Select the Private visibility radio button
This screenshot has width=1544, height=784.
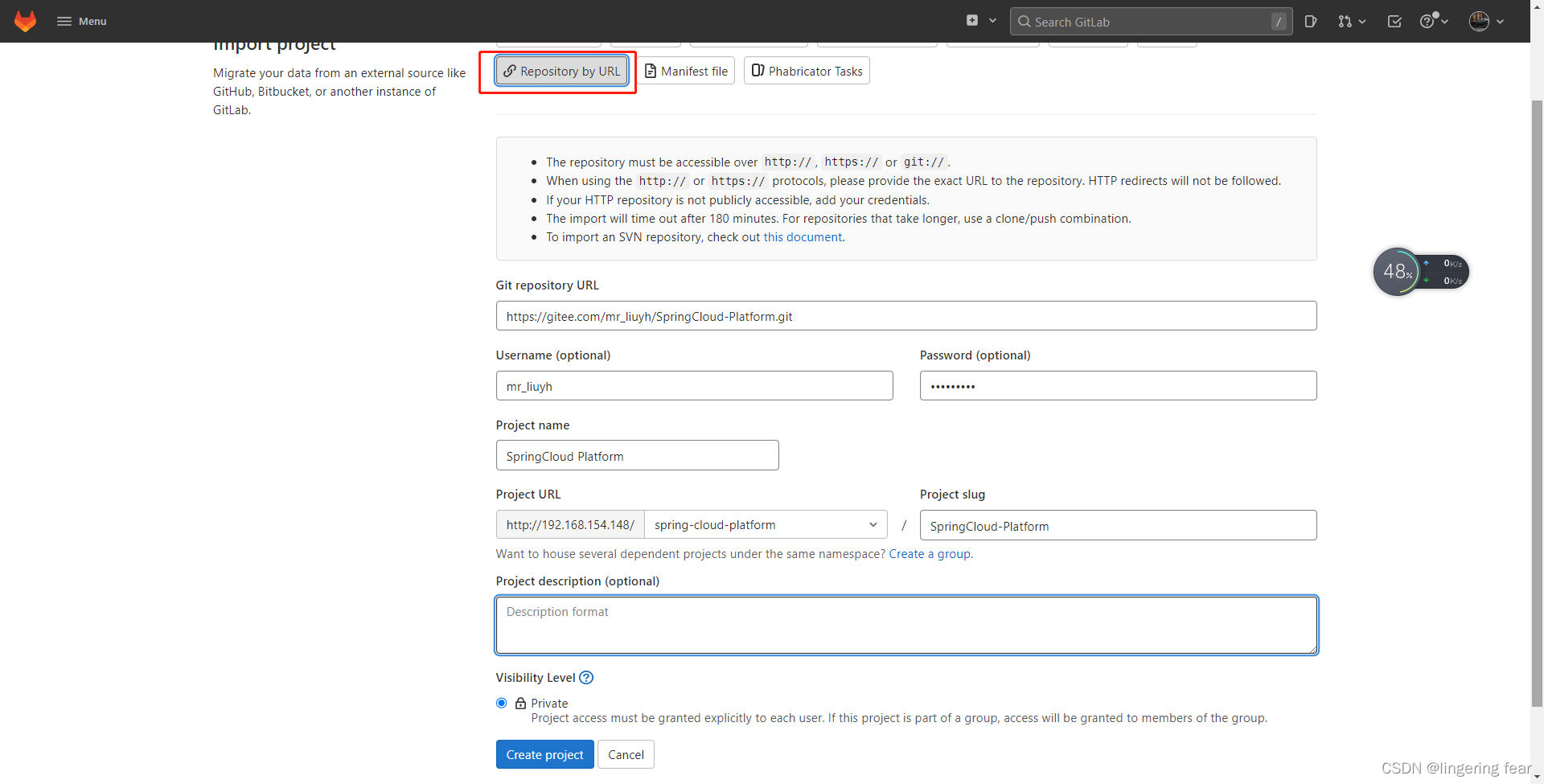(x=502, y=703)
